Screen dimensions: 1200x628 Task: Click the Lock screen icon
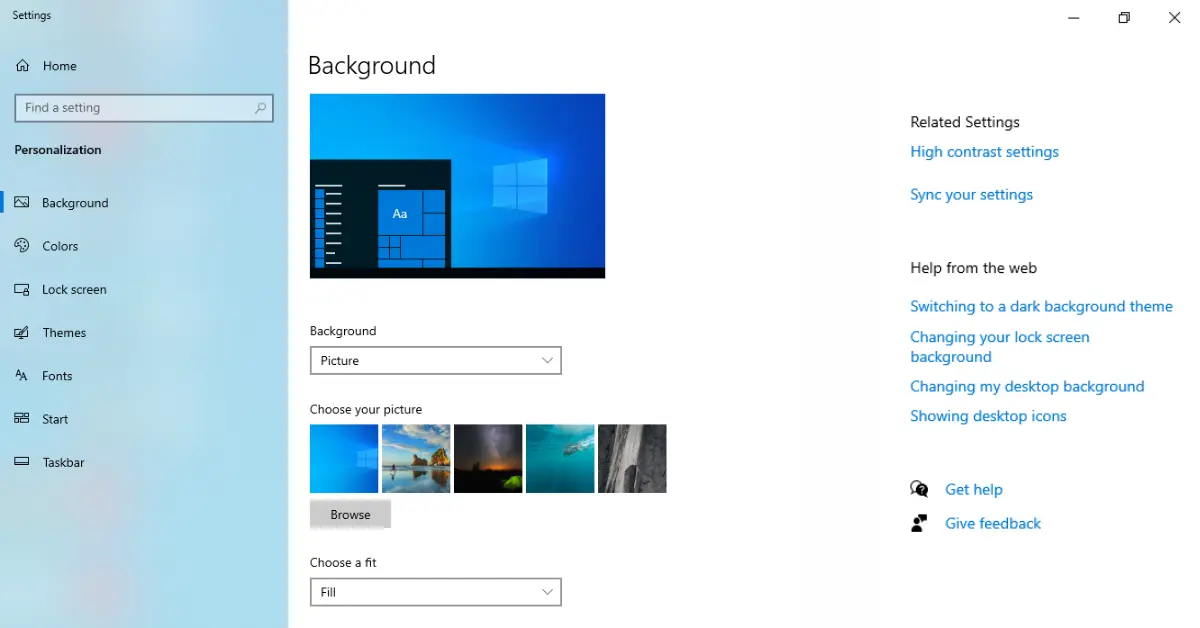22,289
